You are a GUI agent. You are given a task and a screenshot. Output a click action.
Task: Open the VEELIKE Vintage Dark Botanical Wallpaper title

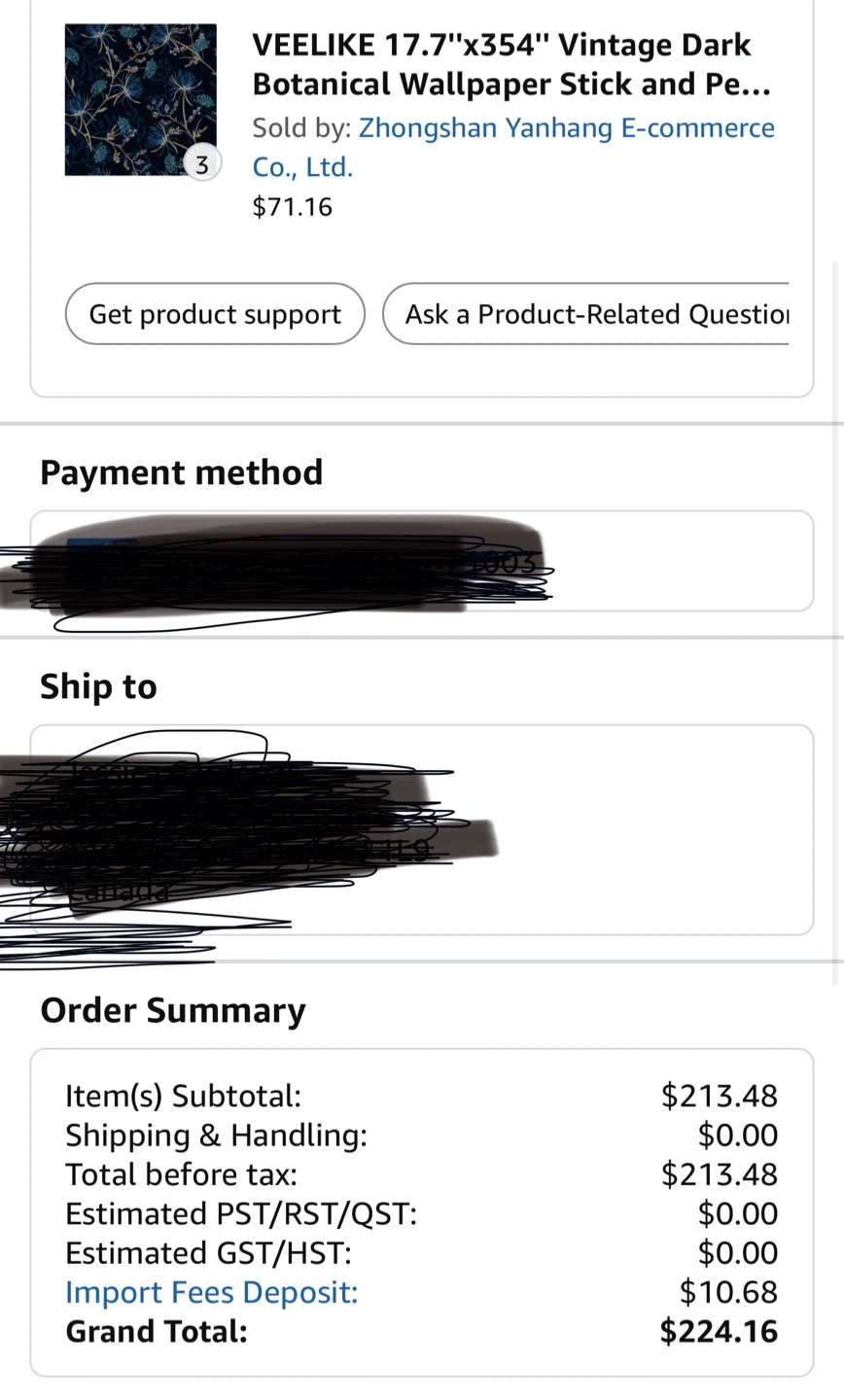pos(511,64)
